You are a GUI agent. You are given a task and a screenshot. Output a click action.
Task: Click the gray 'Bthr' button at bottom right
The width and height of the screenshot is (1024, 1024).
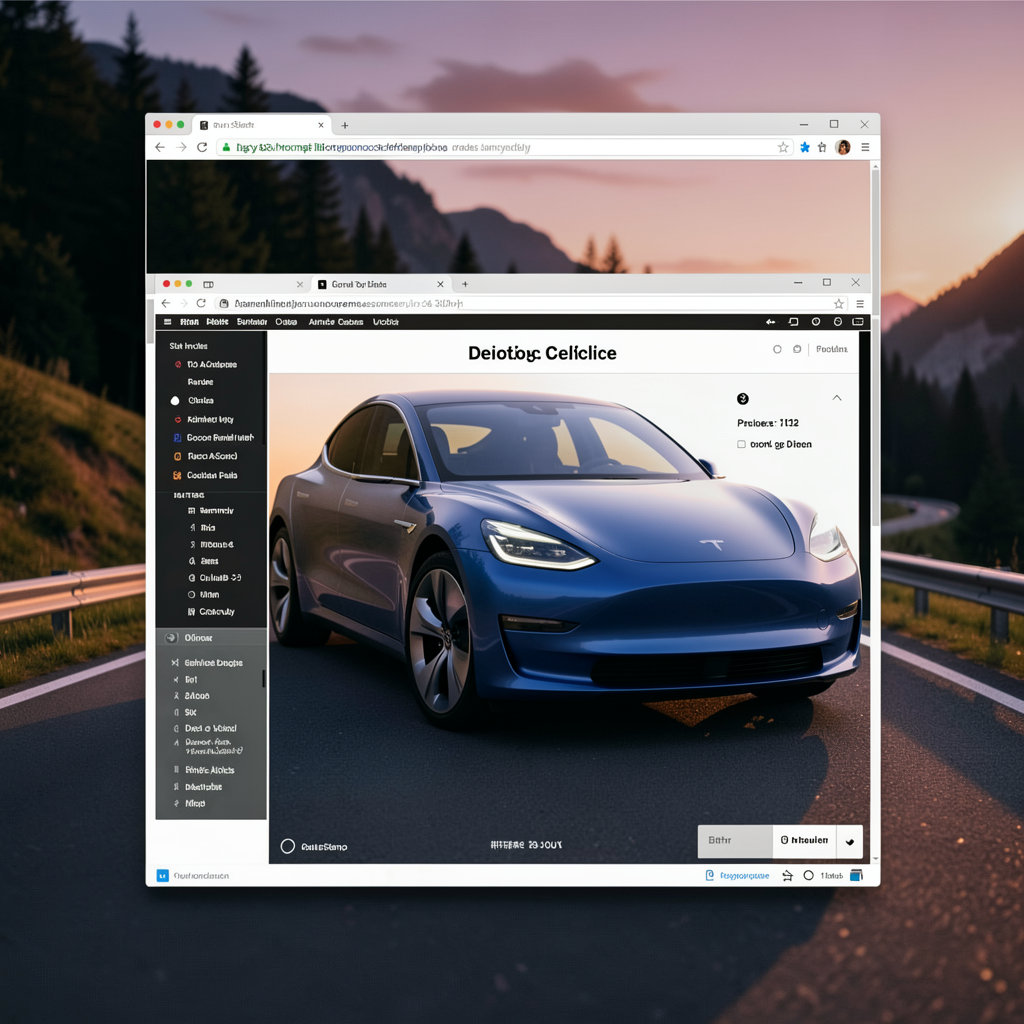(x=735, y=842)
